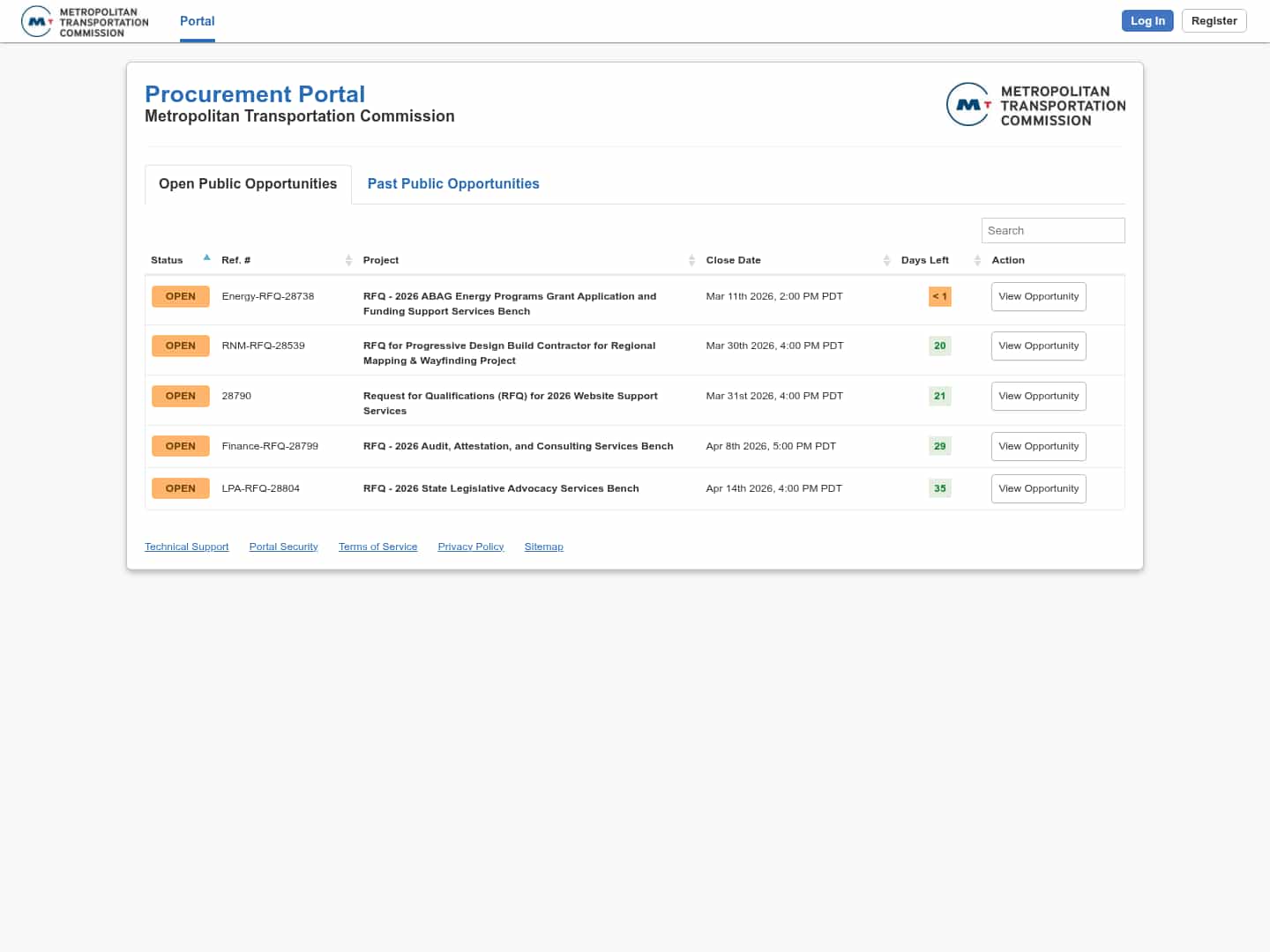View Opportunity for State Legislative Advocacy Bench
This screenshot has width=1270, height=952.
[x=1038, y=489]
